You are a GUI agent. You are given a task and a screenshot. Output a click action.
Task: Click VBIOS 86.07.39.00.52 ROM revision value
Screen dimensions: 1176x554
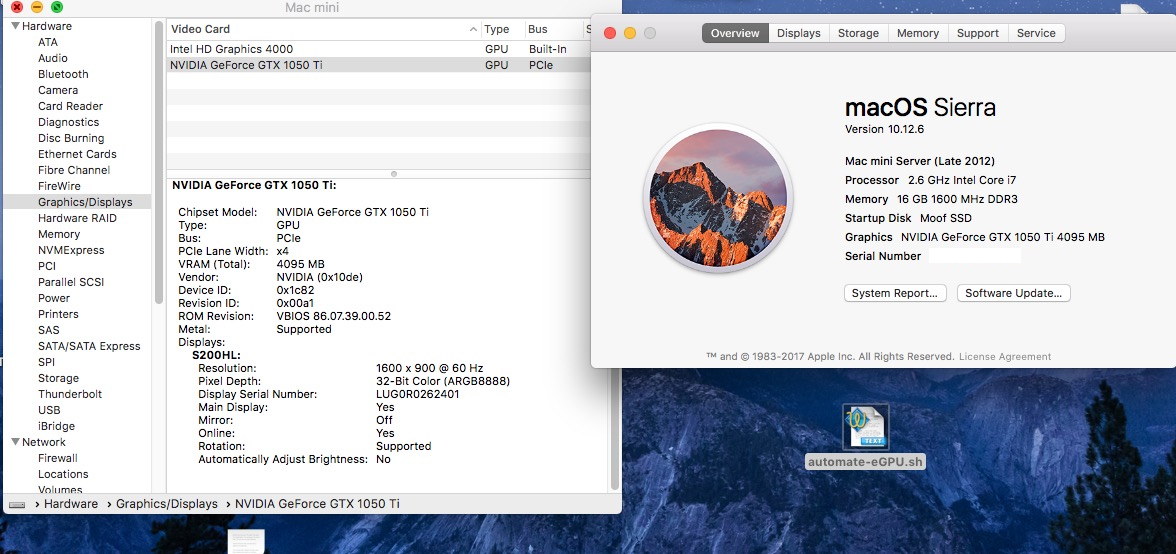334,316
